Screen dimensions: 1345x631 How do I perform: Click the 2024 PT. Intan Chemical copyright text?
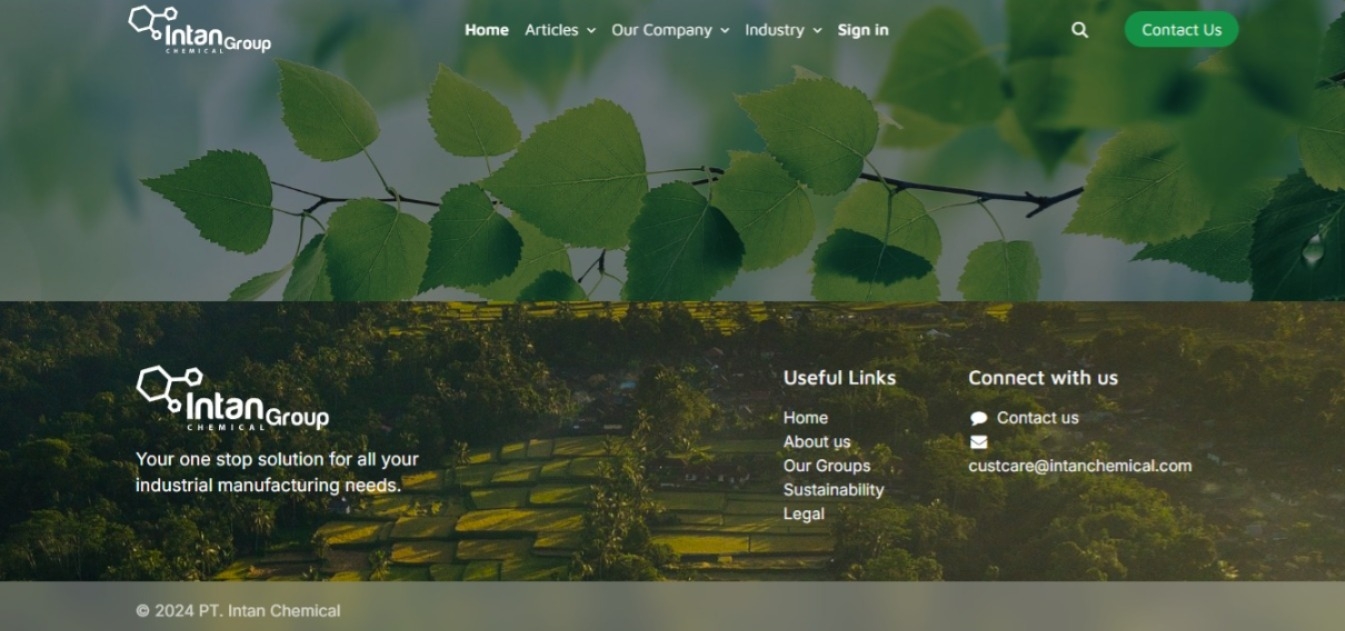coord(238,610)
